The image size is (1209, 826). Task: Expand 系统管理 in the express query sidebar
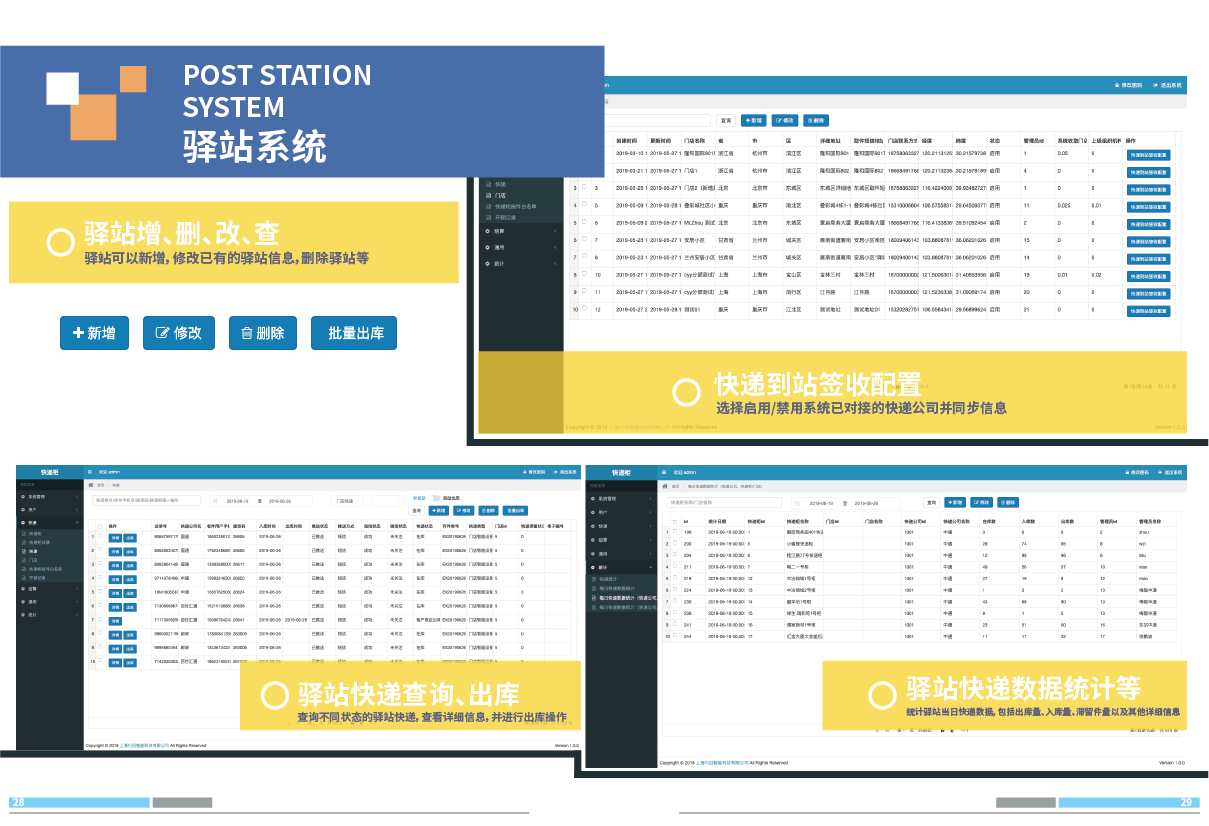[x=50, y=496]
